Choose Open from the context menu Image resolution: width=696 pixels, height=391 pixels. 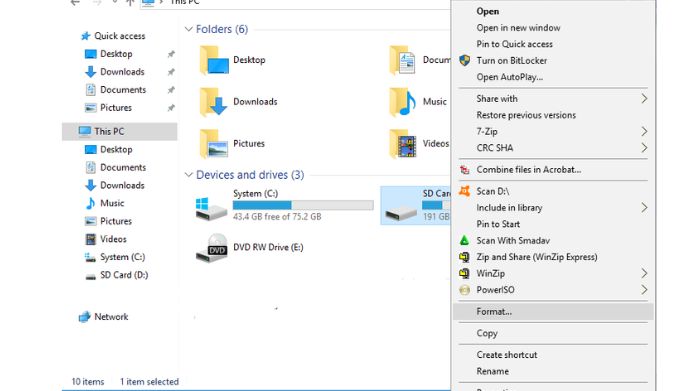(x=553, y=12)
